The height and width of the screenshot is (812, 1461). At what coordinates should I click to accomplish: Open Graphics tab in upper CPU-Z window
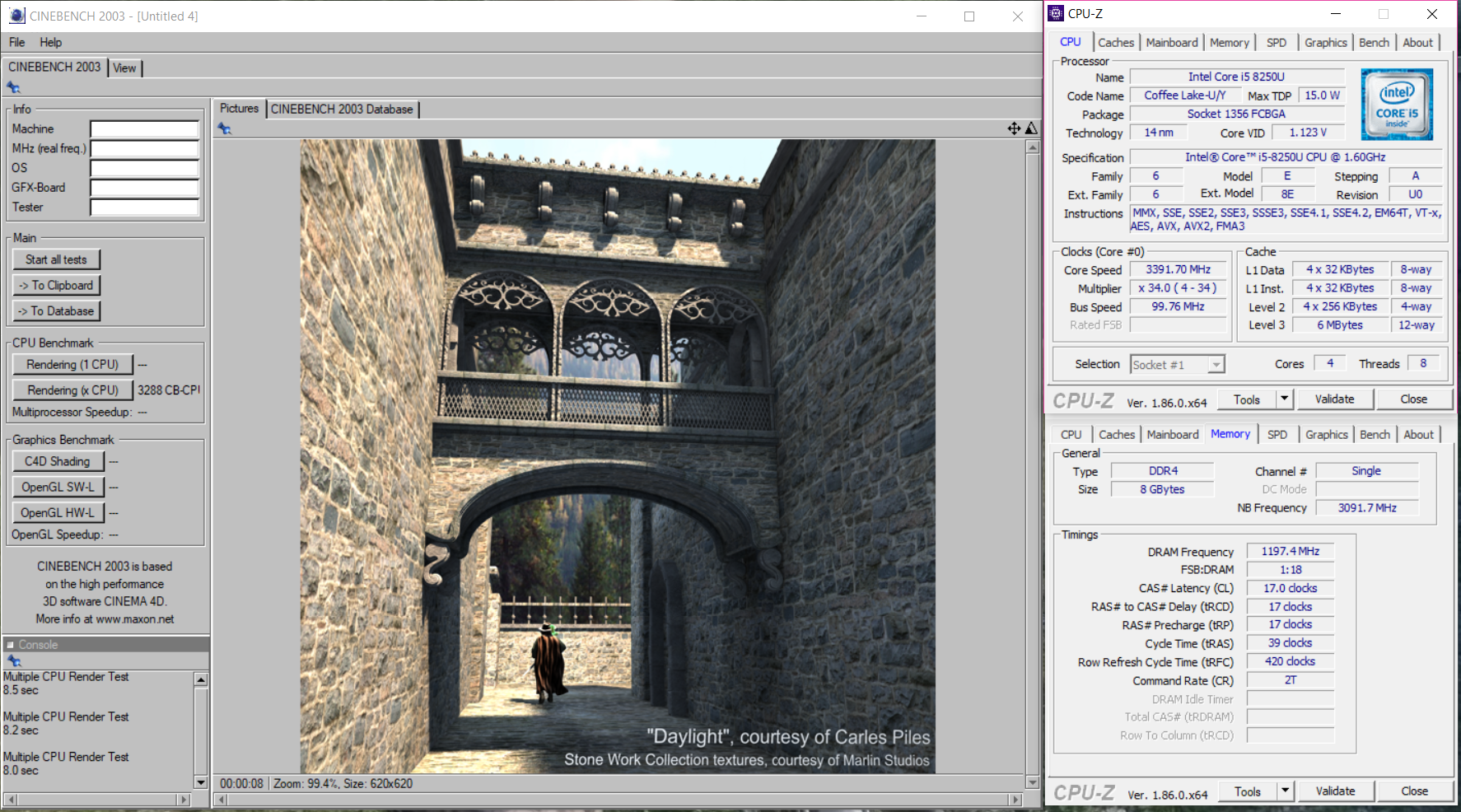[x=1326, y=43]
